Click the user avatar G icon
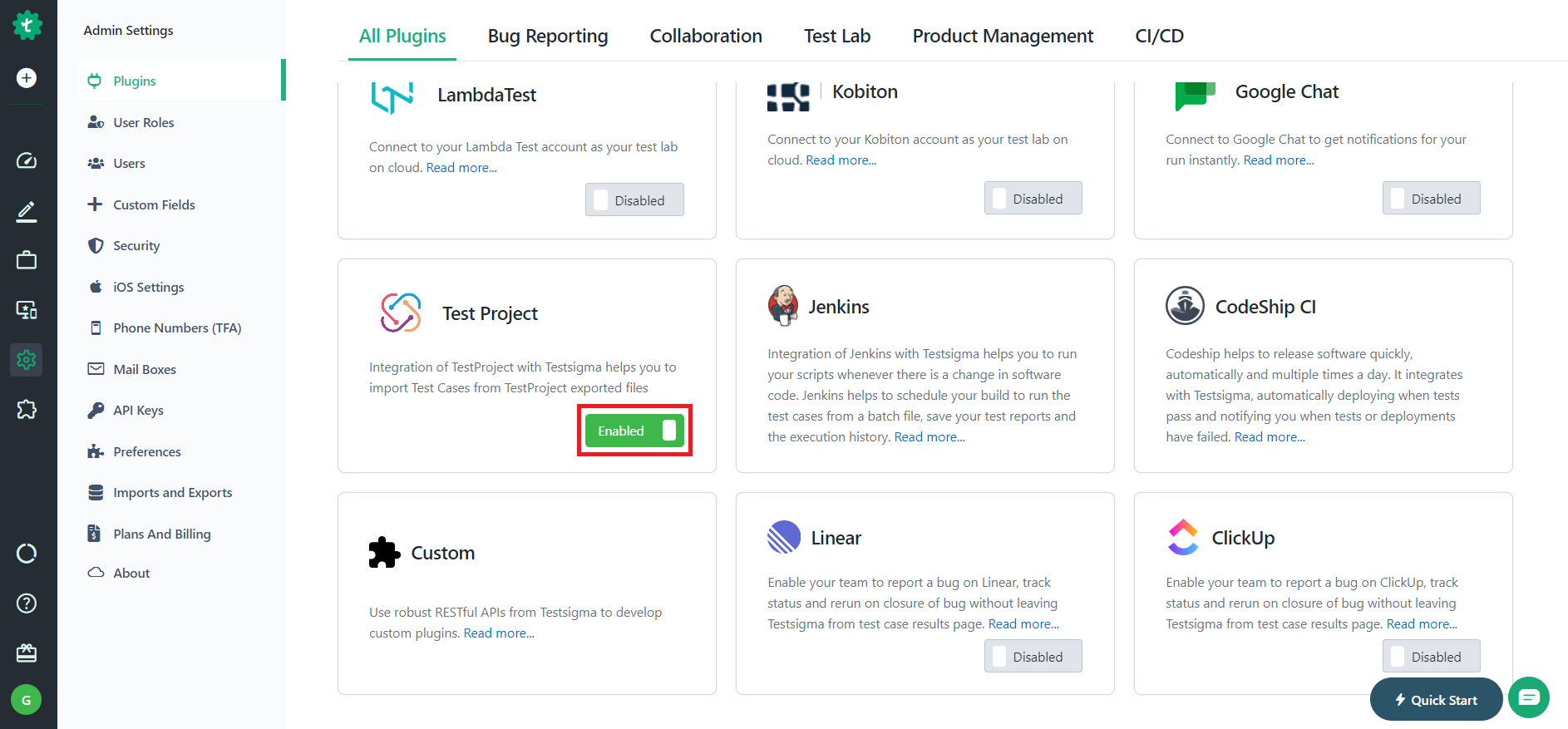The width and height of the screenshot is (1568, 729). click(x=27, y=700)
